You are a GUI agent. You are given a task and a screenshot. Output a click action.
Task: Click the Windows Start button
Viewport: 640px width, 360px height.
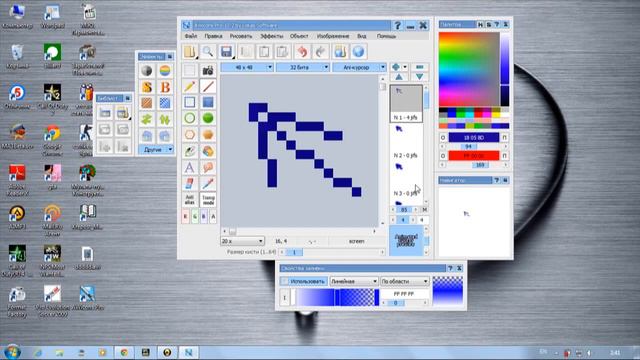(x=11, y=352)
